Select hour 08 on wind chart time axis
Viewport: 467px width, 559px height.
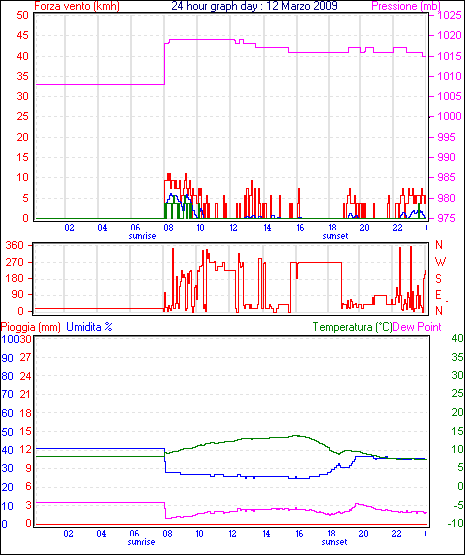pyautogui.click(x=168, y=227)
